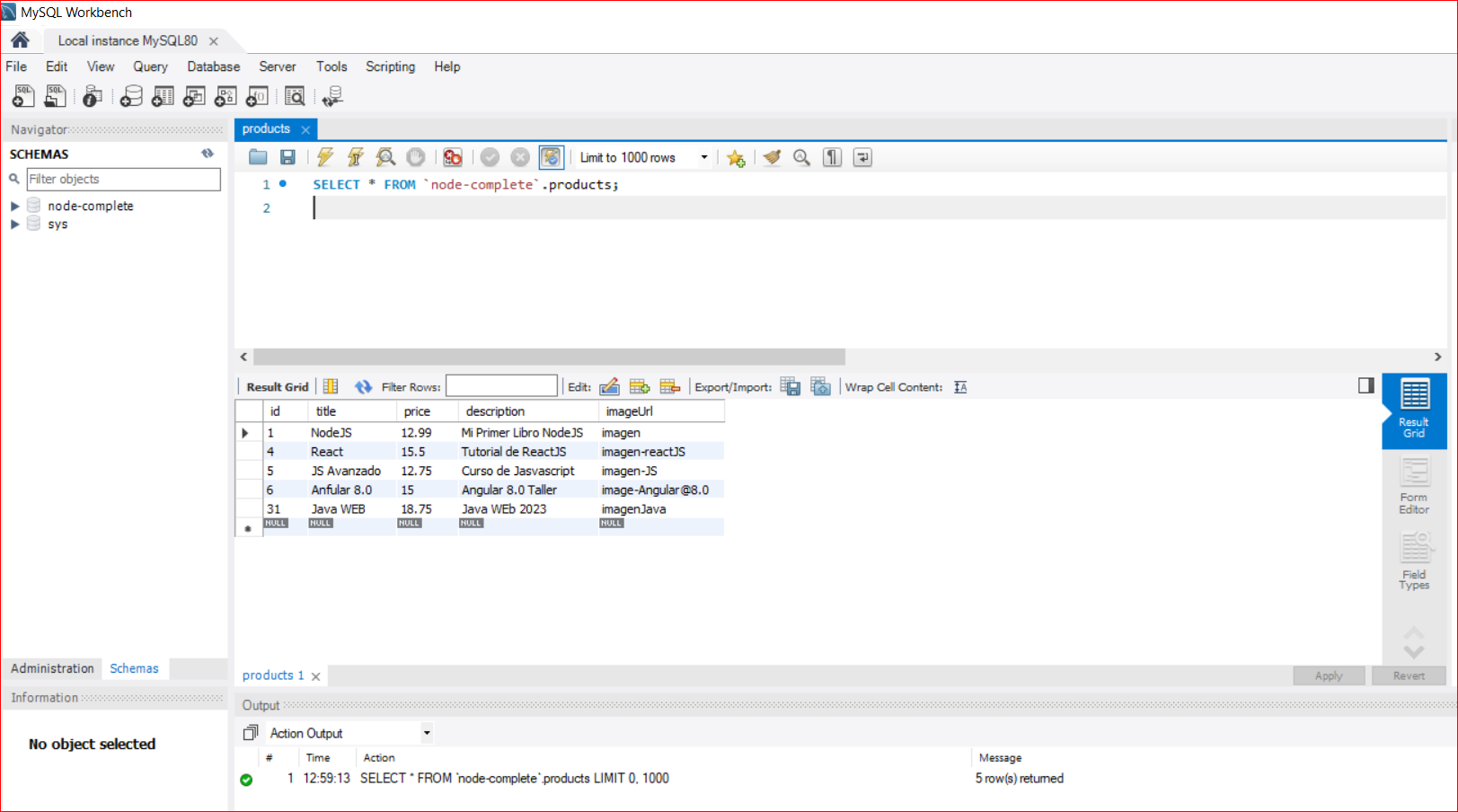Click the Filter Rows input field

501,386
